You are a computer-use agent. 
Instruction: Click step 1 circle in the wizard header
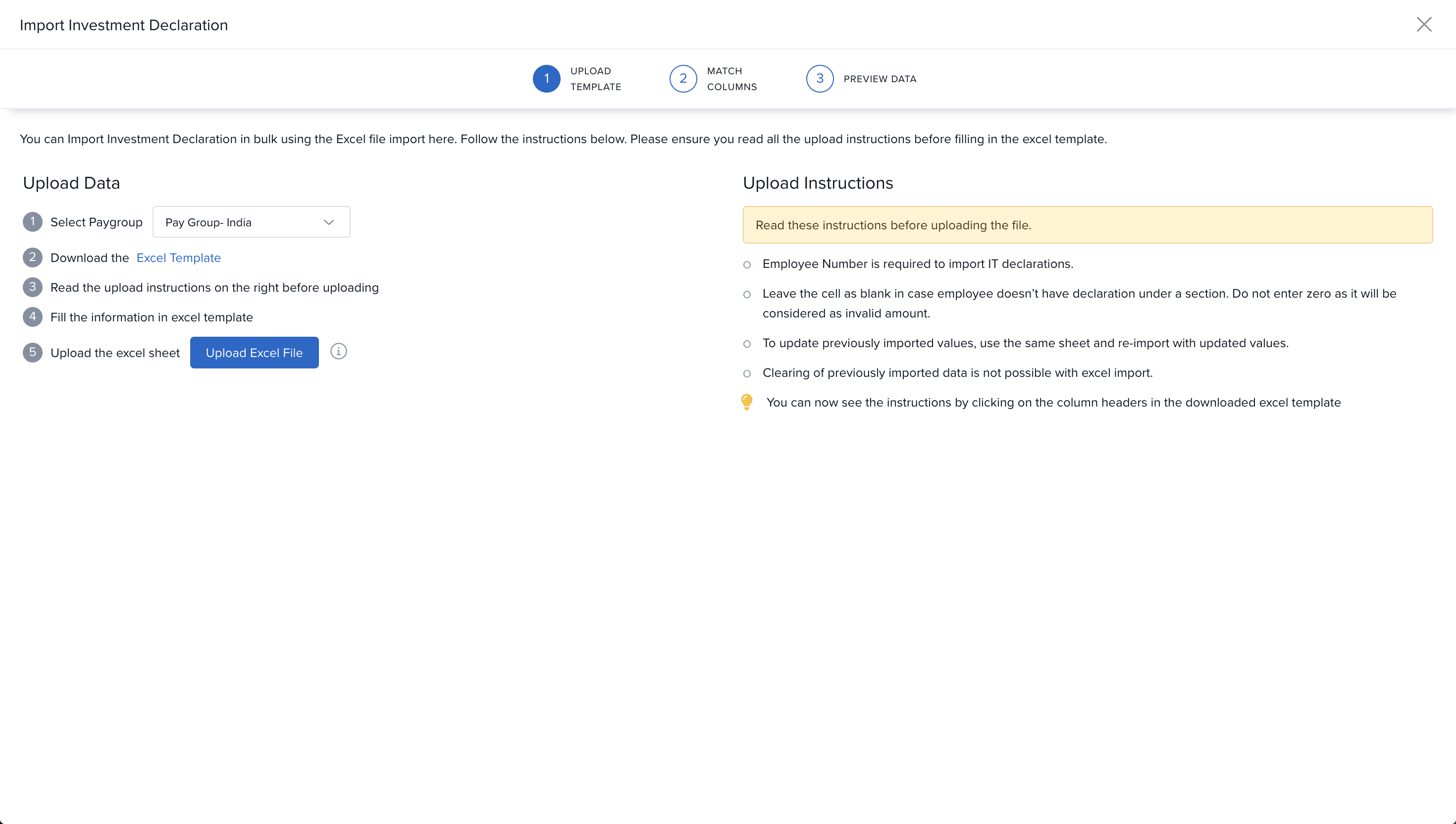coord(546,79)
